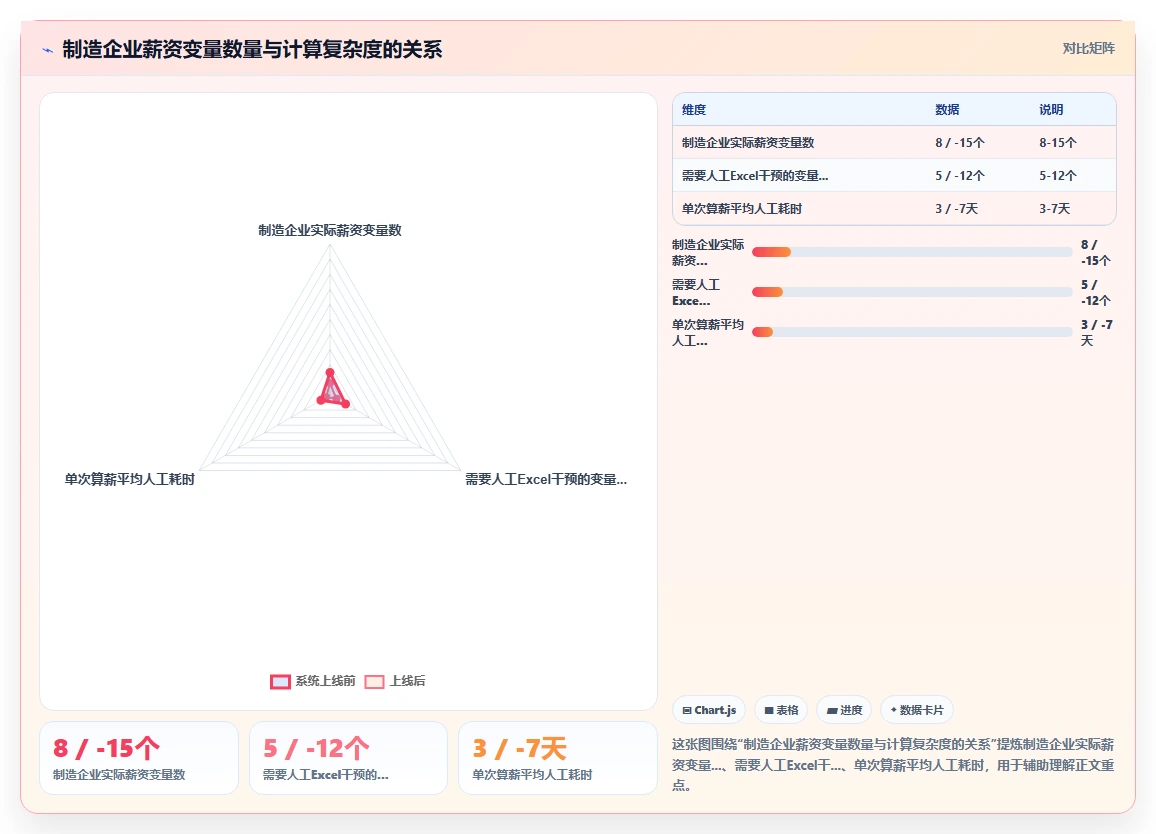
Task: Click the 维度 column header
Action: pos(694,110)
